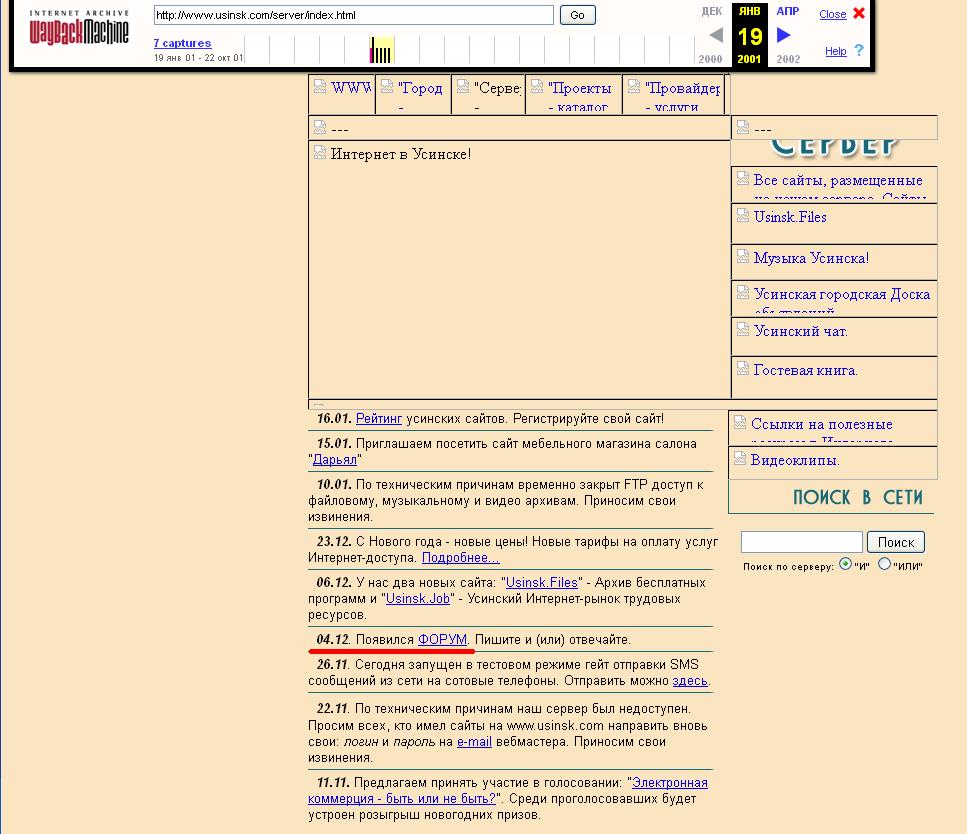Click broken image icon beside Видеоклипы
Viewport: 967px width, 834px height.
click(x=740, y=458)
